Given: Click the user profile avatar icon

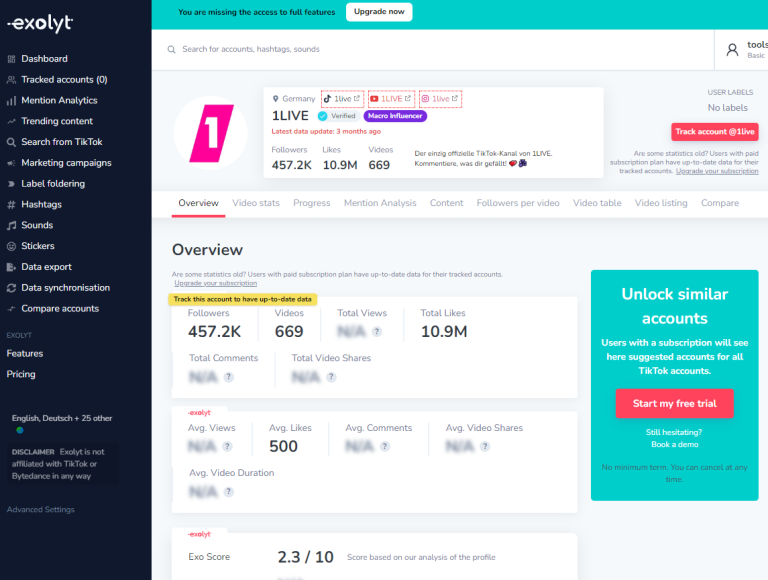Looking at the screenshot, I should tap(732, 50).
